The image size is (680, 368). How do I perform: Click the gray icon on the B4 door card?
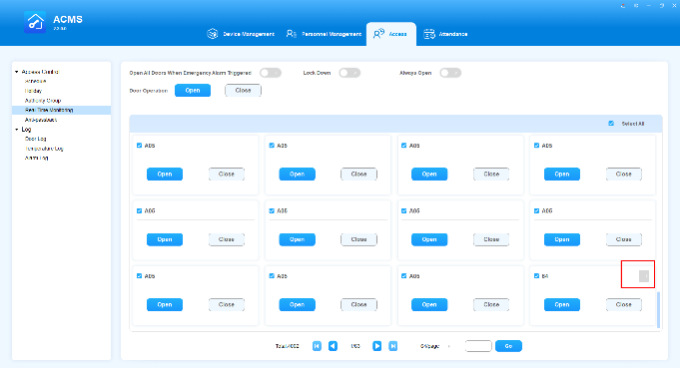pyautogui.click(x=644, y=276)
